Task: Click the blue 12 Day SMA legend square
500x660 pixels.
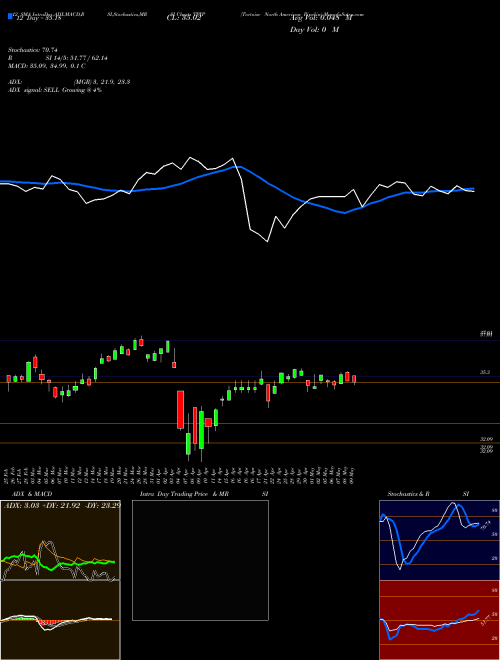Action: pyautogui.click(x=11, y=16)
